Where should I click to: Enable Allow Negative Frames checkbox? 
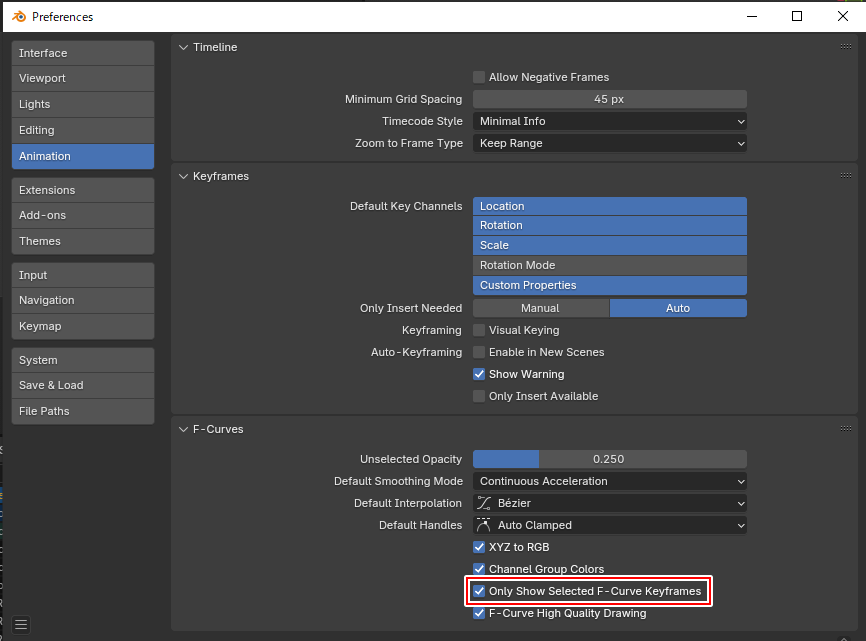pyautogui.click(x=479, y=77)
